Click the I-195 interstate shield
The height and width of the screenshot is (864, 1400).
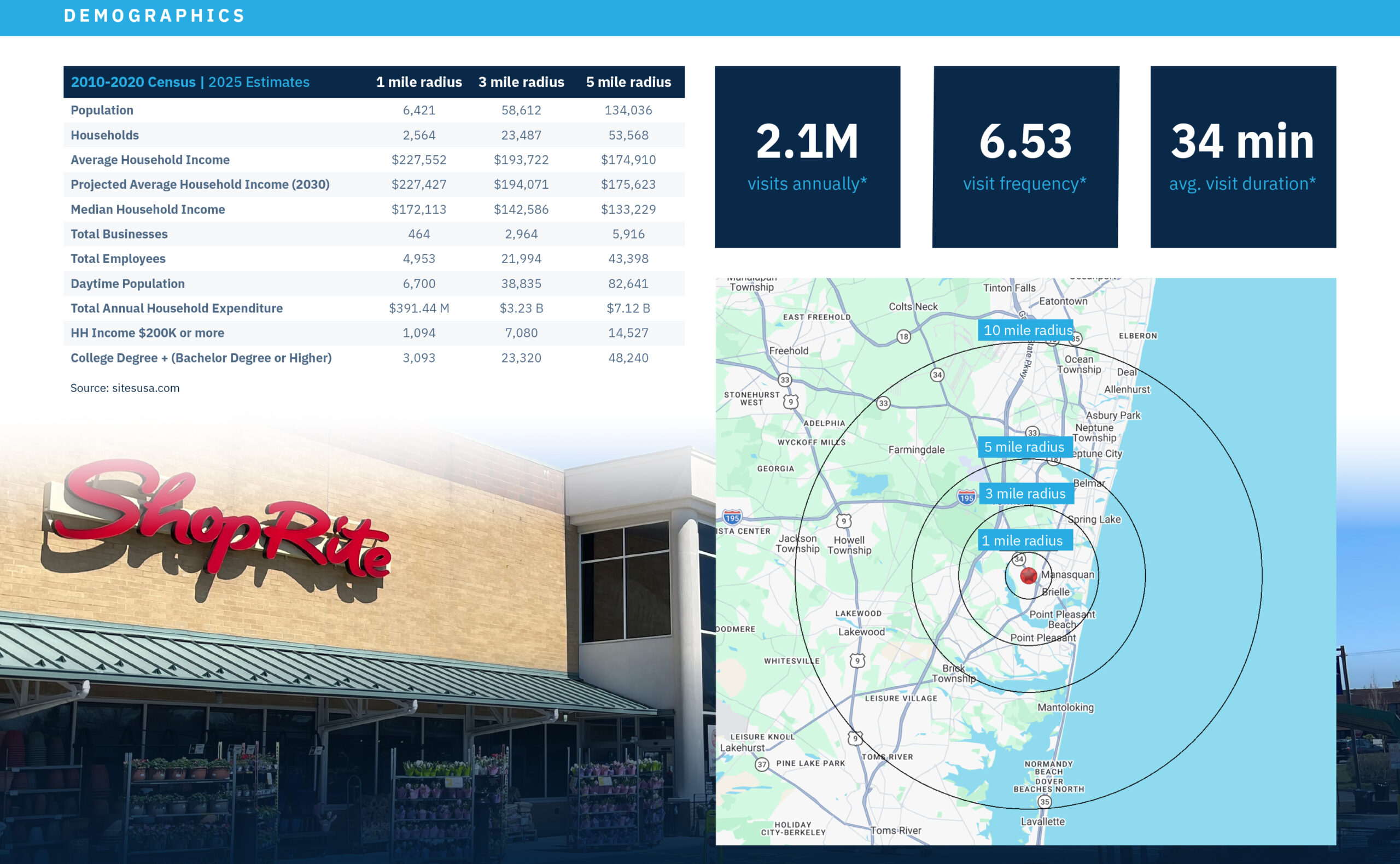tap(966, 497)
